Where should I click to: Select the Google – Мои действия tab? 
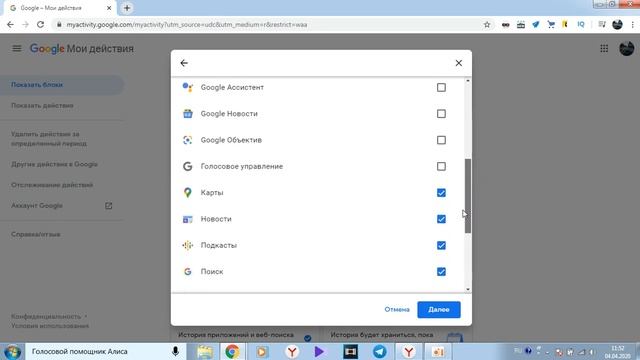point(59,8)
